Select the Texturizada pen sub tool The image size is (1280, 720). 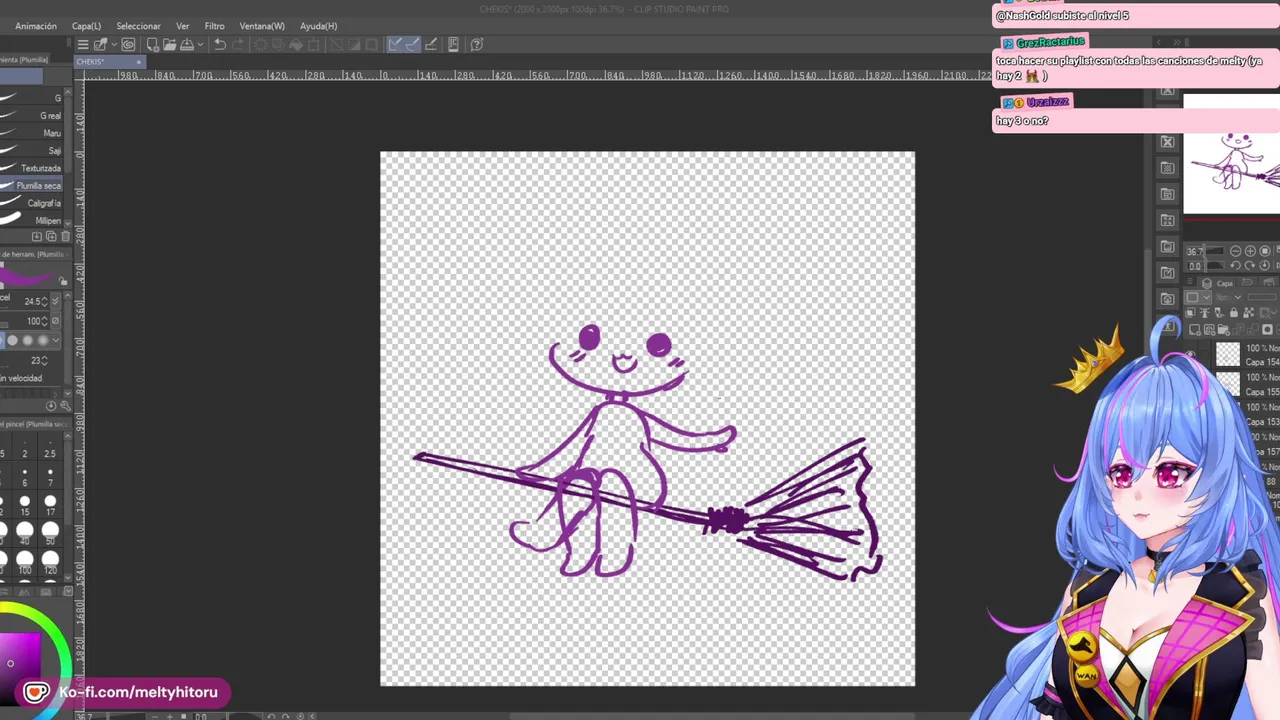click(x=33, y=168)
